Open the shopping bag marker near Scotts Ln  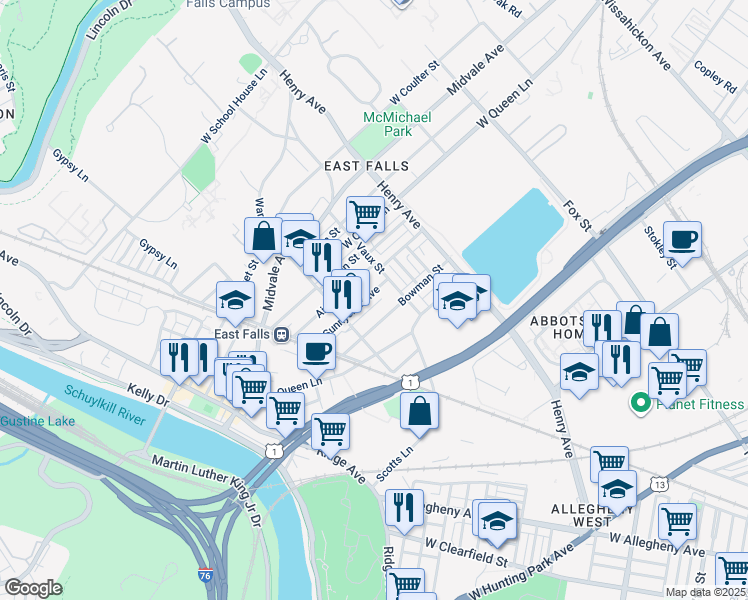tap(419, 414)
